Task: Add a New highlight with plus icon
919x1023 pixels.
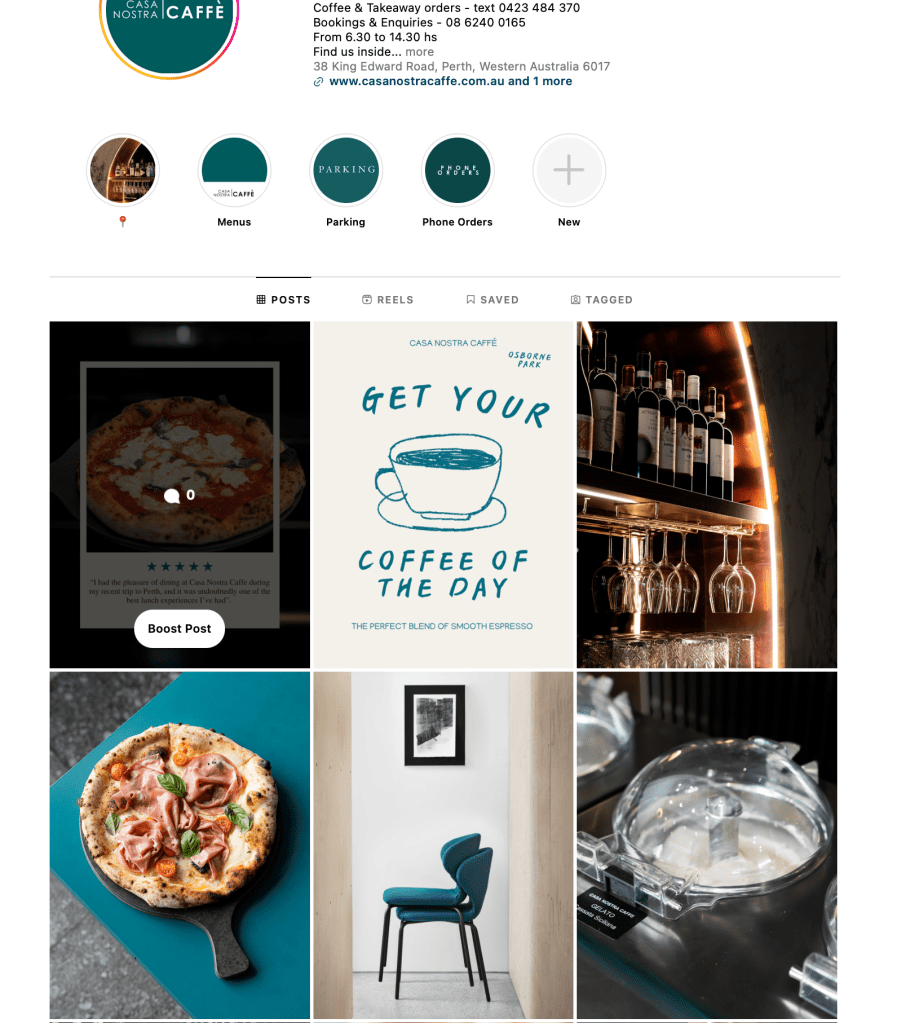Action: pyautogui.click(x=569, y=171)
